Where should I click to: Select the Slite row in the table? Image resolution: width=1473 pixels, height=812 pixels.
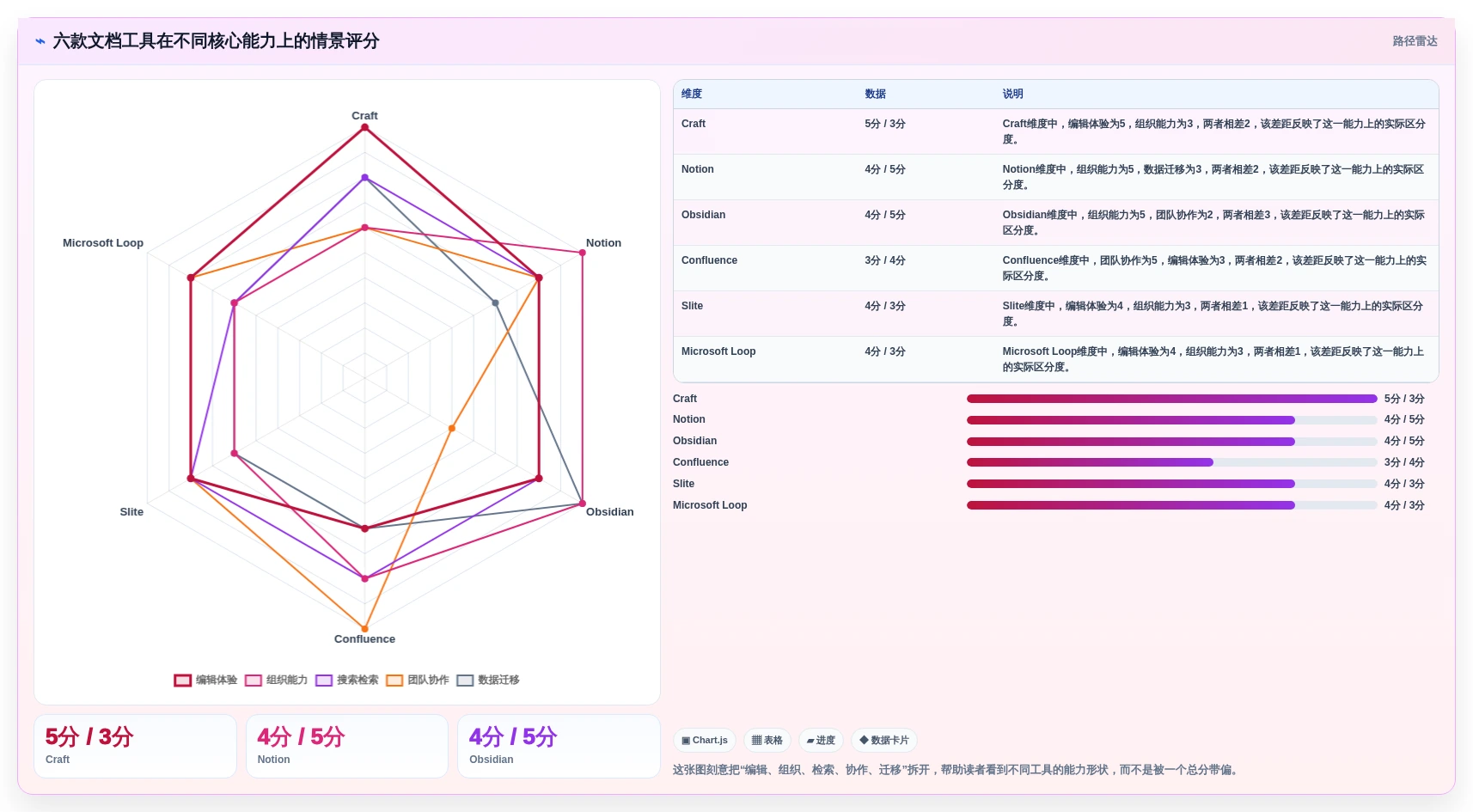click(x=1055, y=314)
